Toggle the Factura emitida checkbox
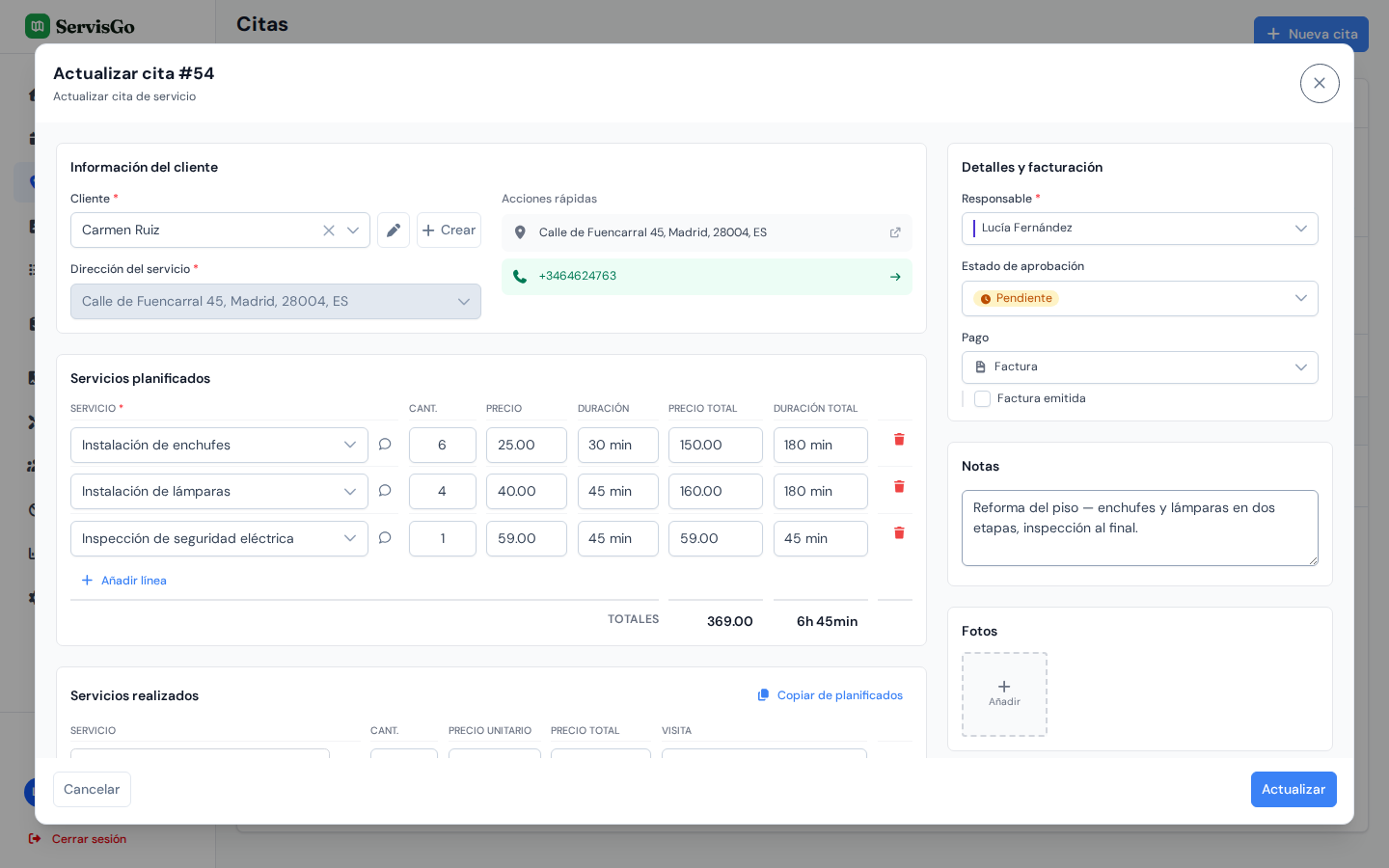The width and height of the screenshot is (1389, 868). pyautogui.click(x=983, y=399)
